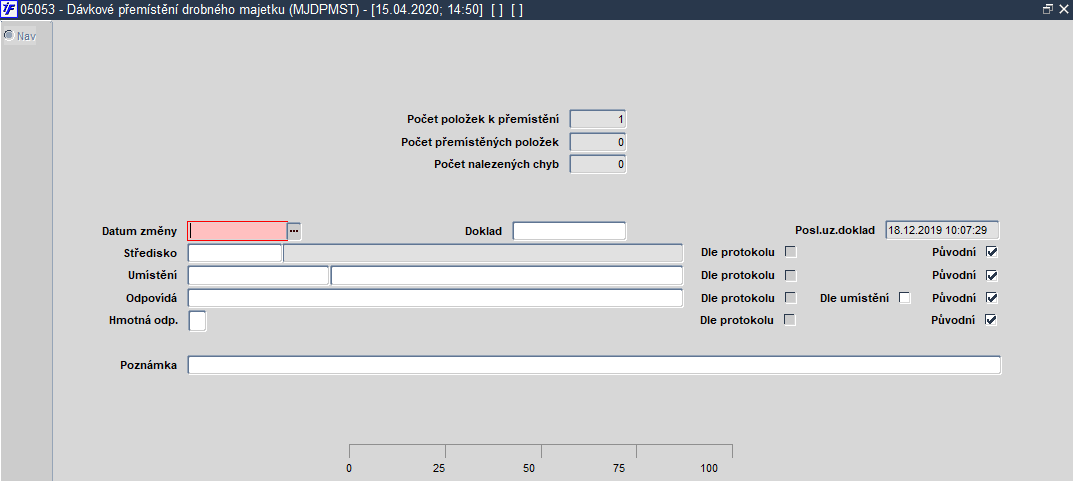Image resolution: width=1073 pixels, height=481 pixels.
Task: Select the Nav radio button
Action: pyautogui.click(x=9, y=36)
